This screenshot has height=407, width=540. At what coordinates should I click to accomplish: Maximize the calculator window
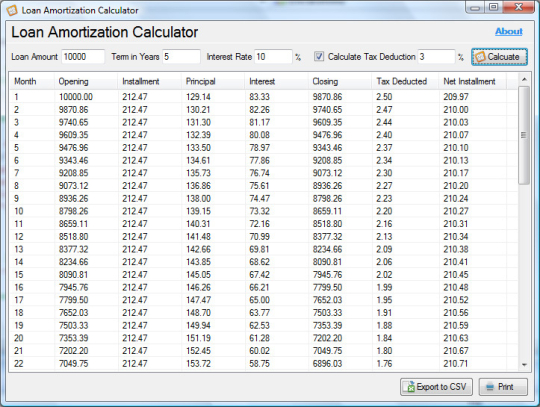[494, 7]
